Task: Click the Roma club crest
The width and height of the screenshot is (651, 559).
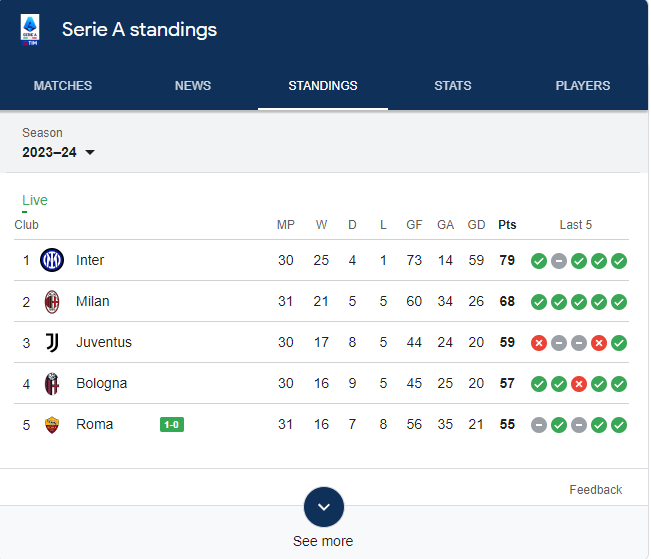Action: [x=52, y=425]
